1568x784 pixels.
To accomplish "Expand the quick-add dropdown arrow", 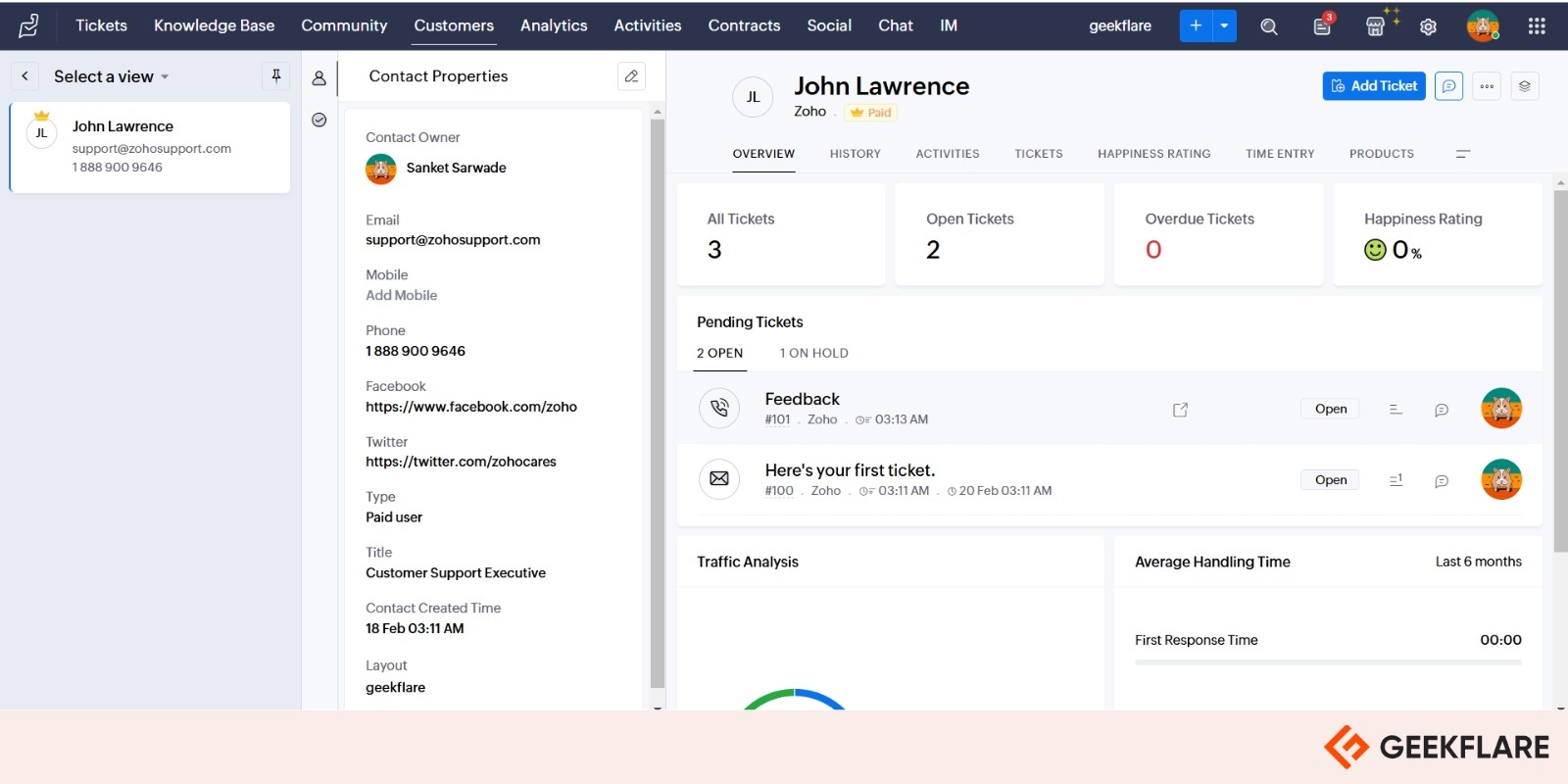I will coord(1225,25).
